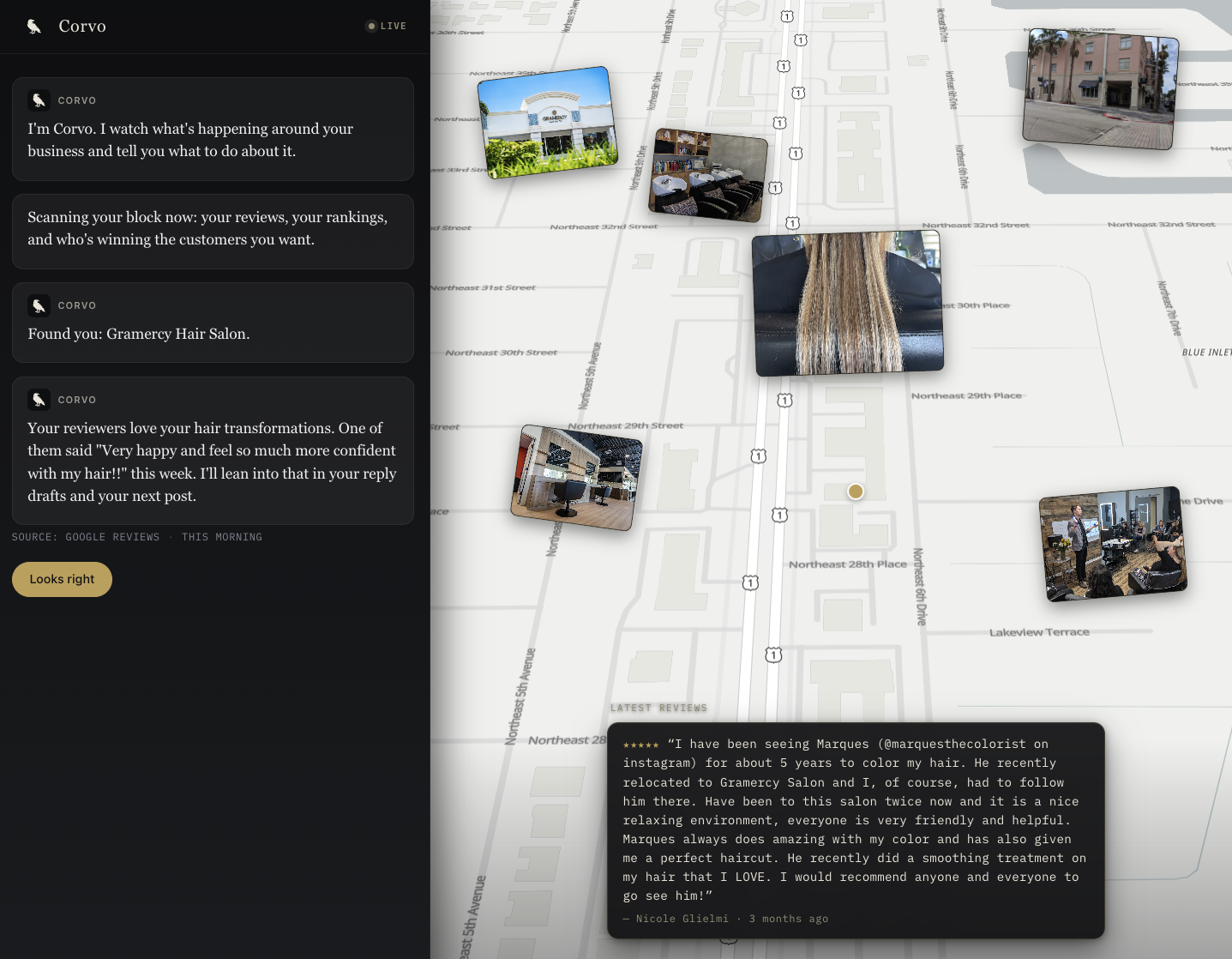1232x959 pixels.
Task: Click the BLUE INLET map label
Action: pos(1206,353)
